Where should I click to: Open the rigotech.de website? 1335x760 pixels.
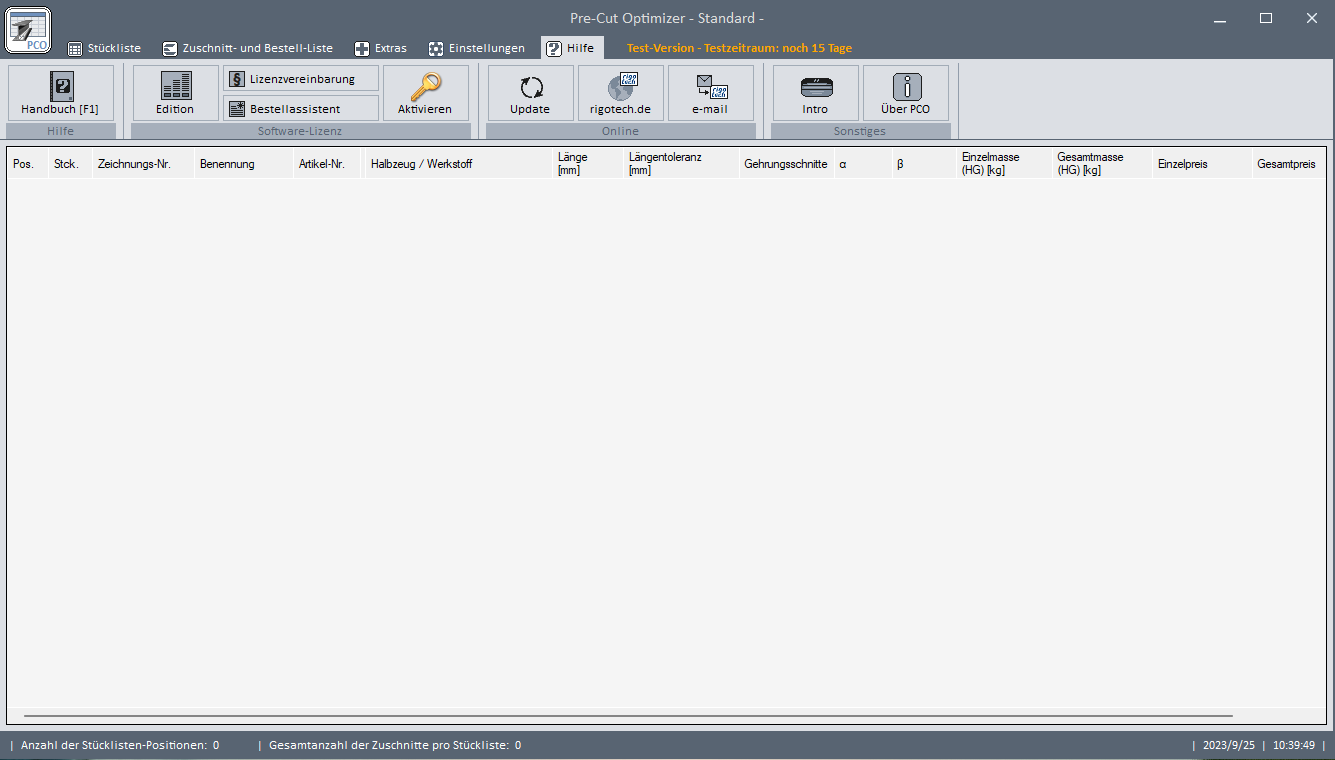pos(621,93)
